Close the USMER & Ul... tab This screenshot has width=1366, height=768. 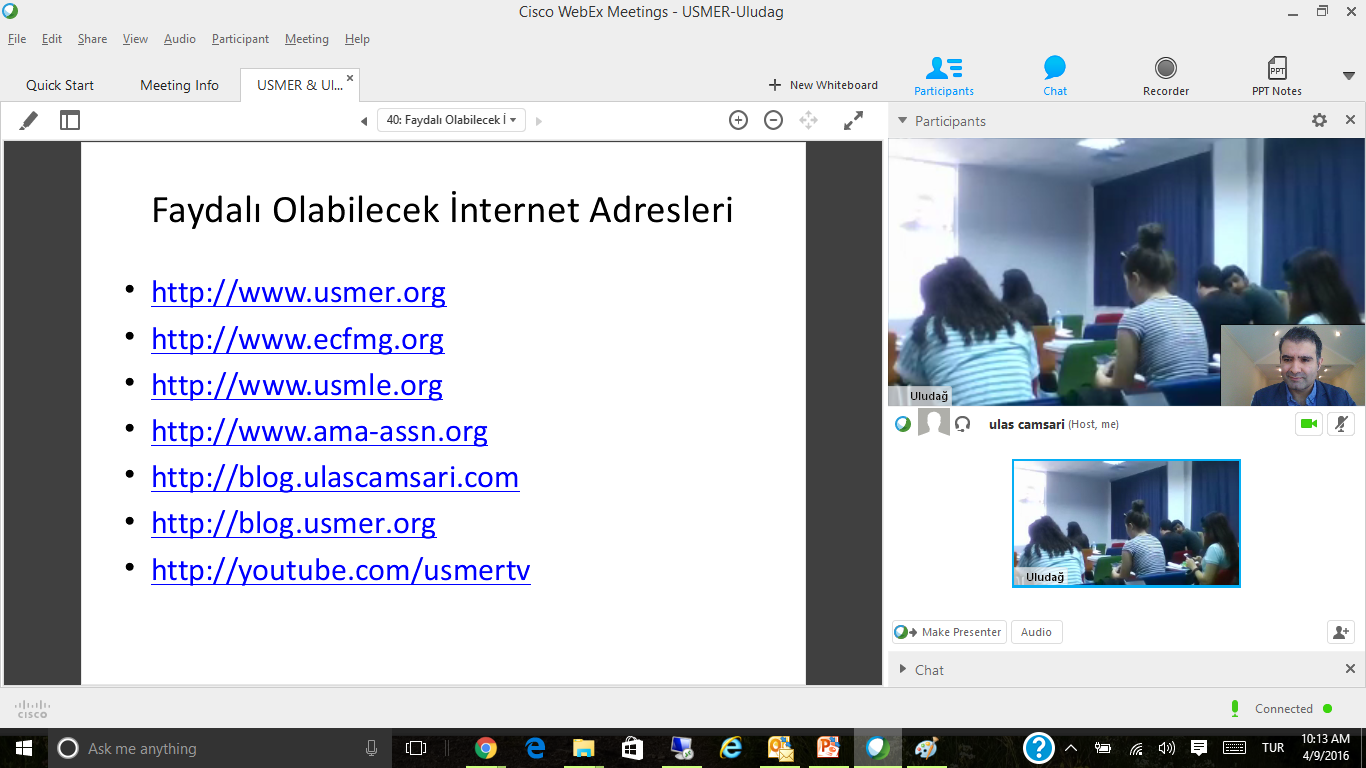point(350,78)
